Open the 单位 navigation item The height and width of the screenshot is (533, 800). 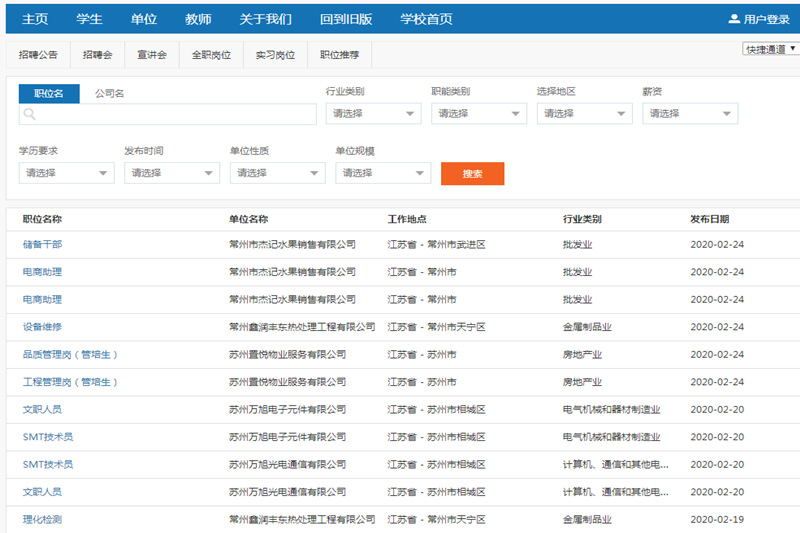pos(144,19)
